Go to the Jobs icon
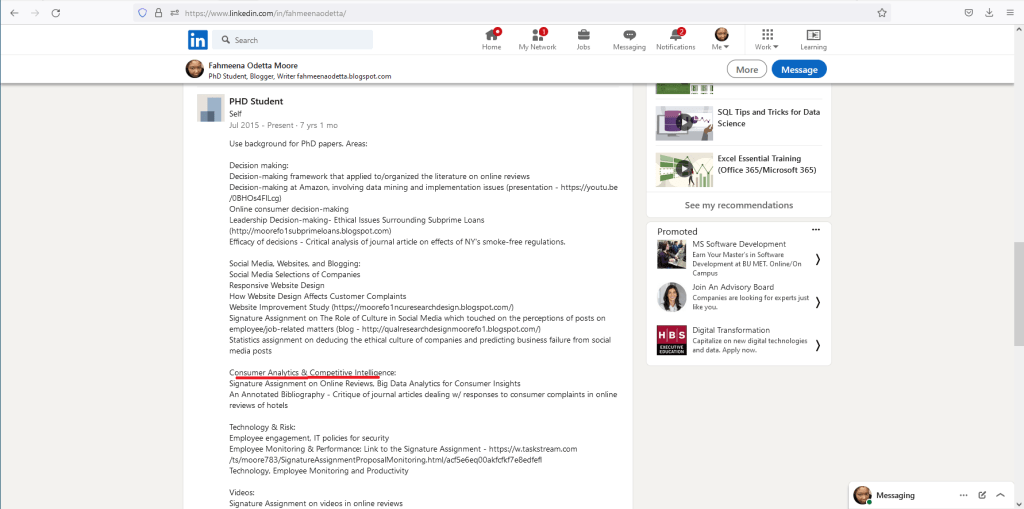Screen dimensions: 1024x509 click(x=583, y=35)
